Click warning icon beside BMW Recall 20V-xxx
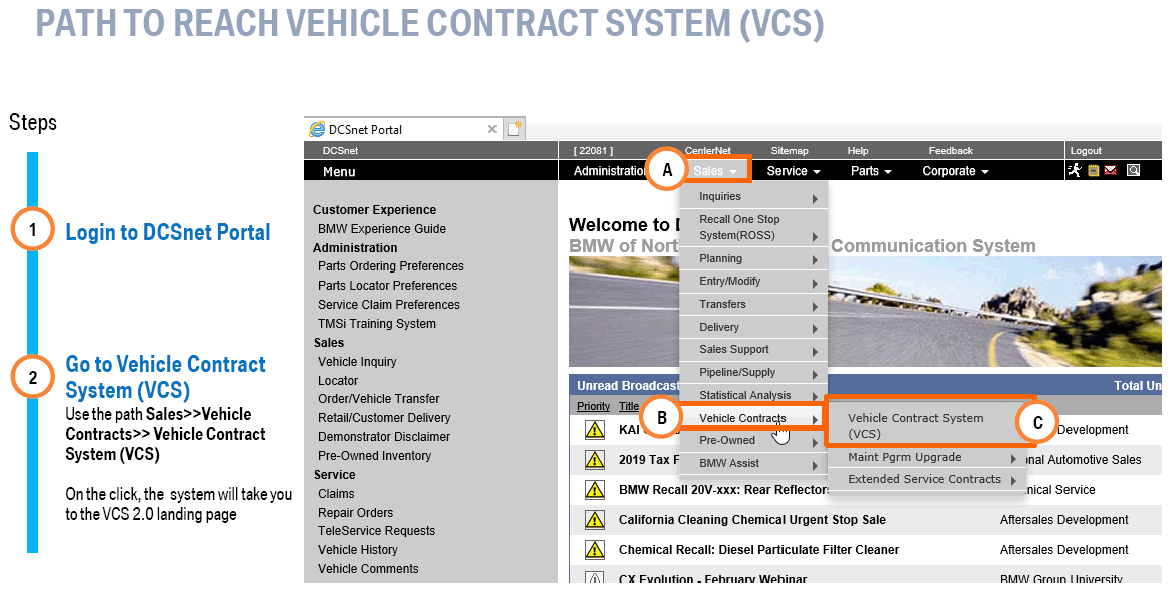This screenshot has width=1171, height=592. click(x=595, y=490)
